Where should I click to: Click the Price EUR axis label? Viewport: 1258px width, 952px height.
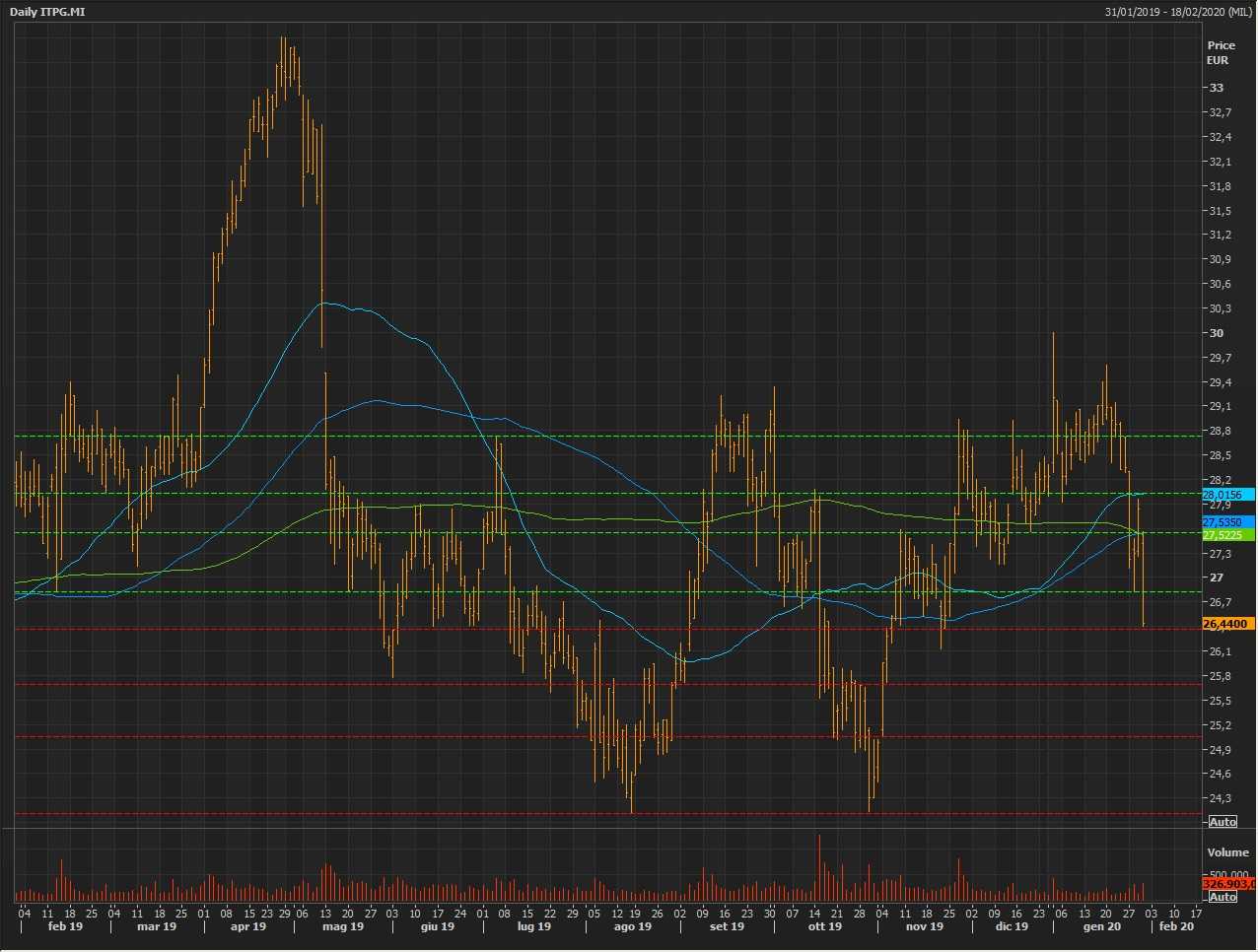[1221, 52]
